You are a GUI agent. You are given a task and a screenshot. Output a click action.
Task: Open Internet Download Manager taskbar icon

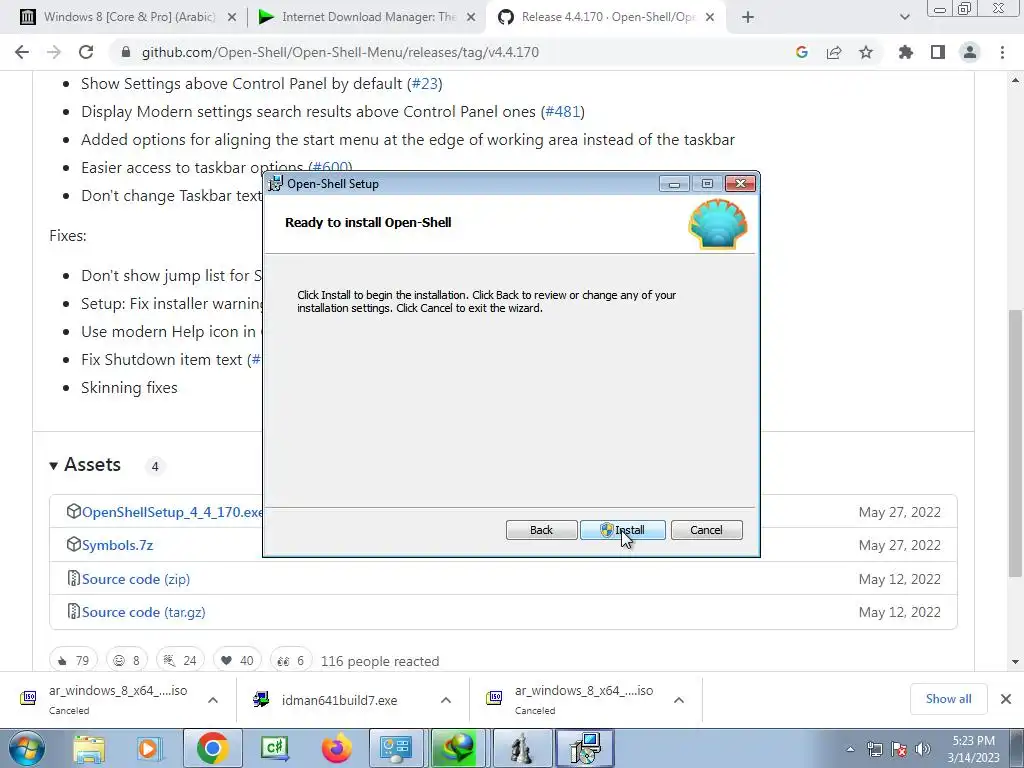[x=458, y=749]
